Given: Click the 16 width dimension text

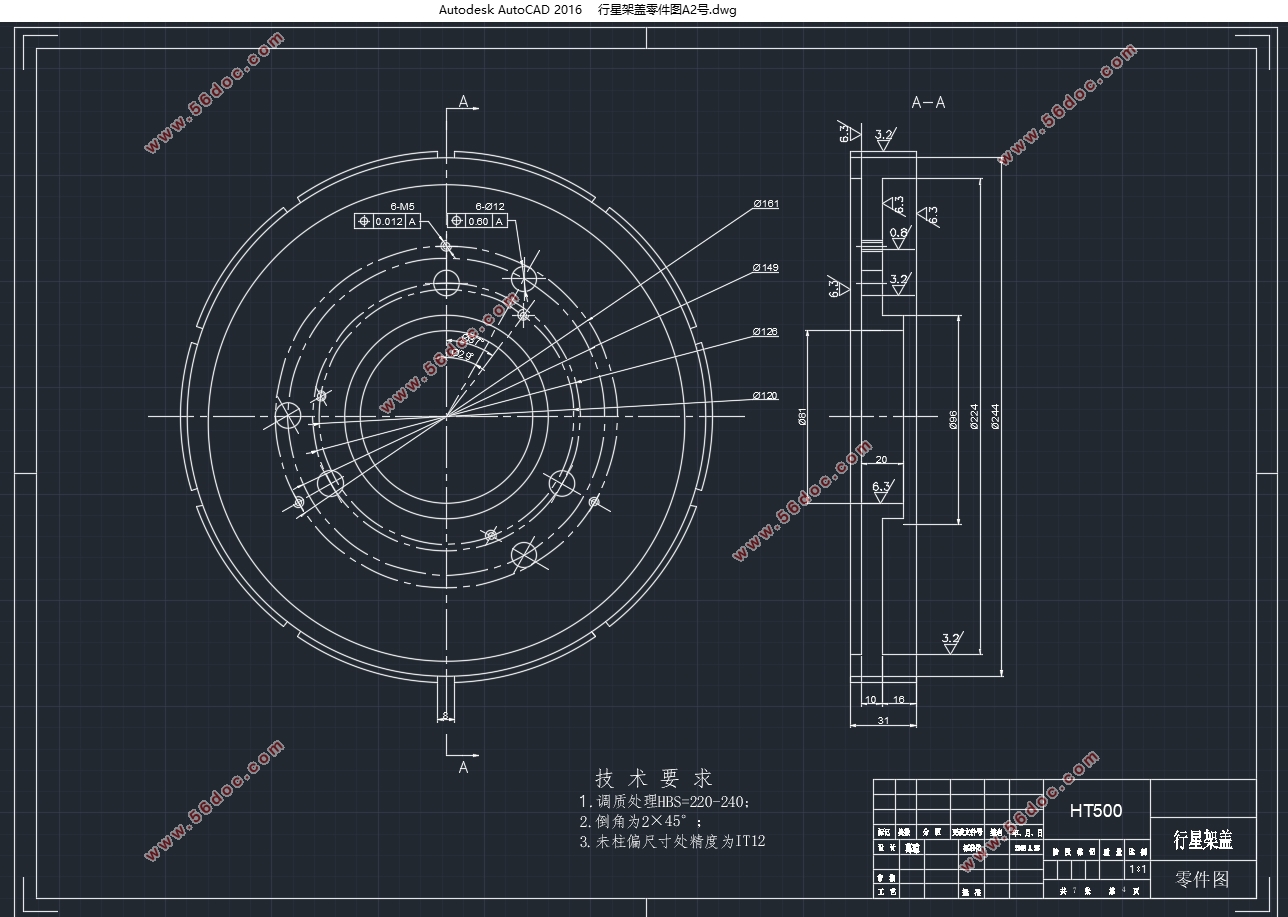Looking at the screenshot, I should point(898,699).
